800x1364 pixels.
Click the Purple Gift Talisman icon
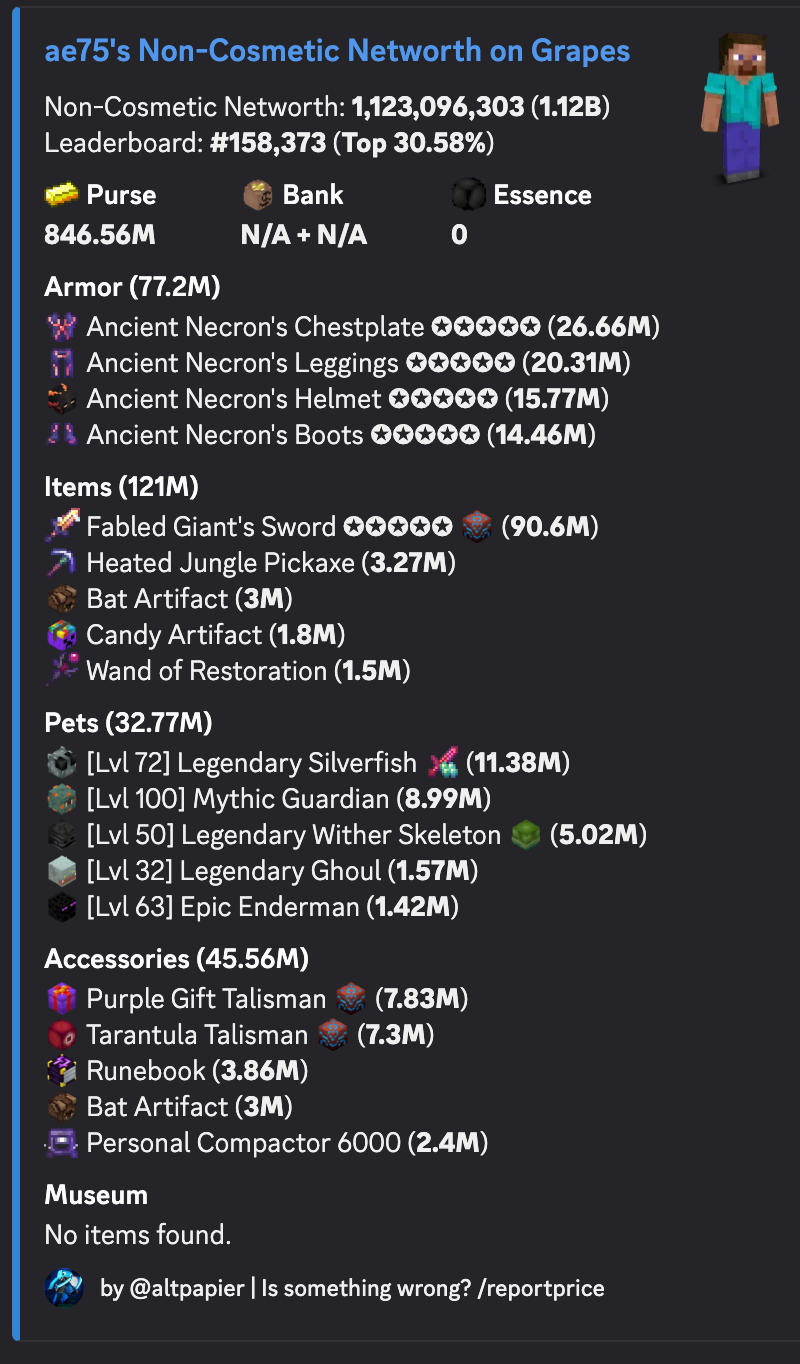[62, 999]
